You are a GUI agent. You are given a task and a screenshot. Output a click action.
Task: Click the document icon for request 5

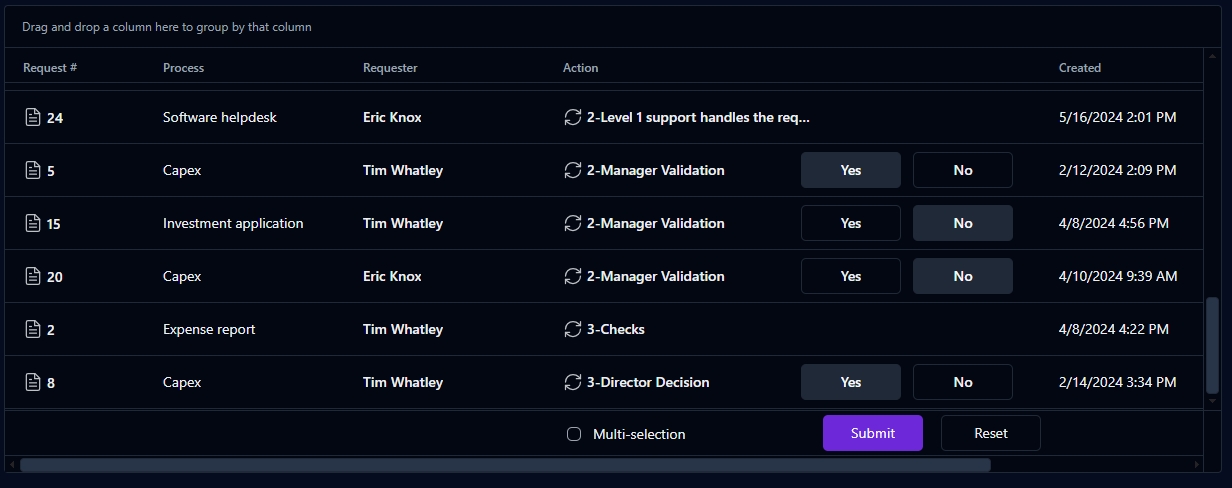(x=33, y=171)
